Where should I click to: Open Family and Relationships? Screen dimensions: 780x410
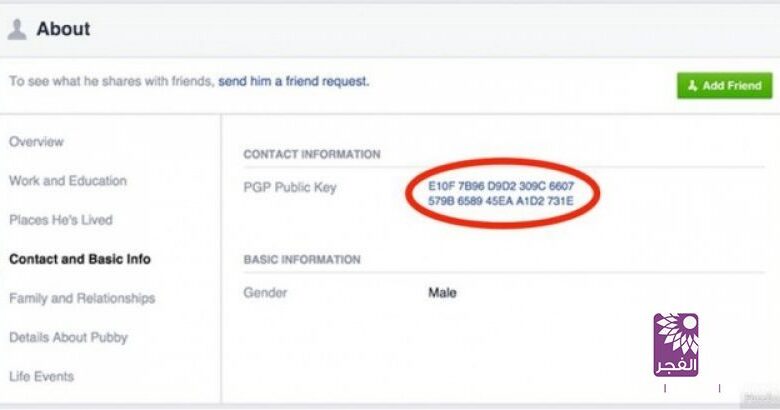click(x=82, y=298)
